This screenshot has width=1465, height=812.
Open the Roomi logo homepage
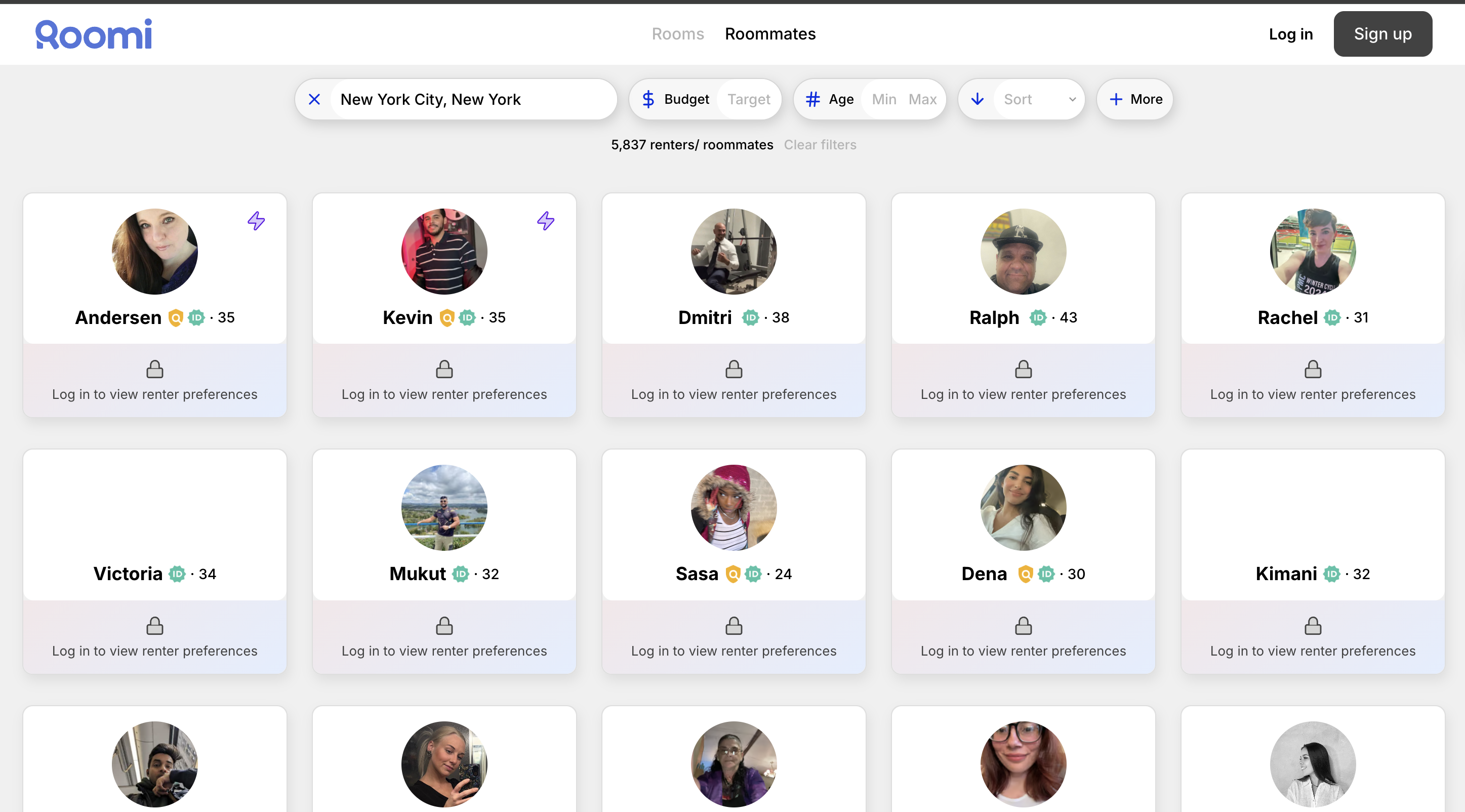94,34
